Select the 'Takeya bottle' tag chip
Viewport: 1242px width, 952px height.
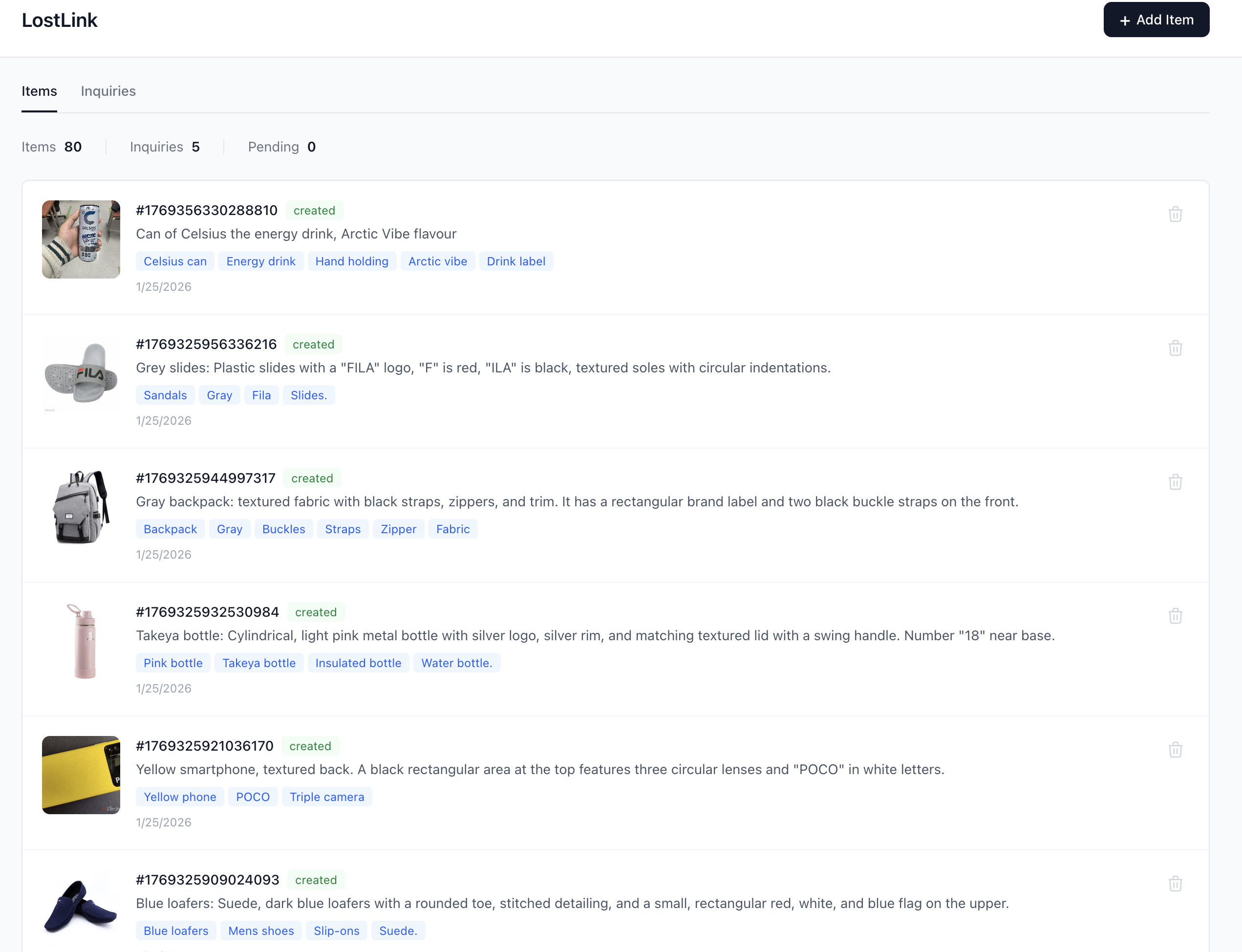[x=259, y=663]
